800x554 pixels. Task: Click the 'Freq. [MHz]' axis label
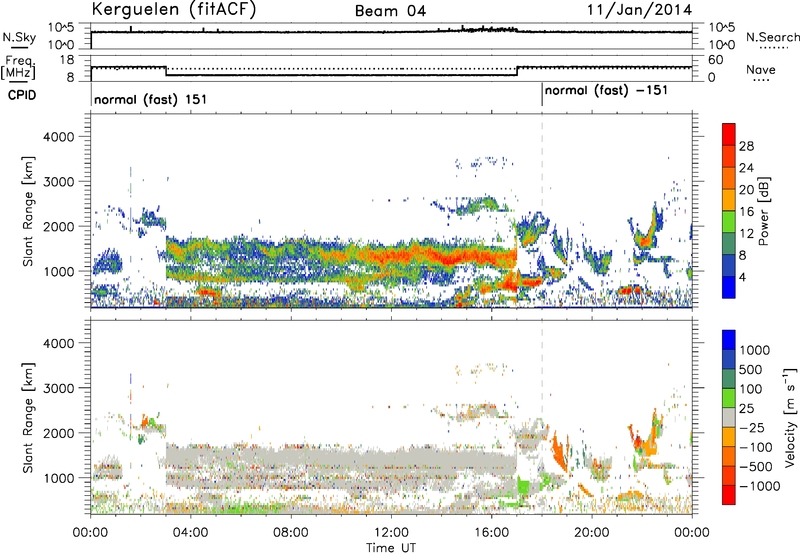point(18,68)
